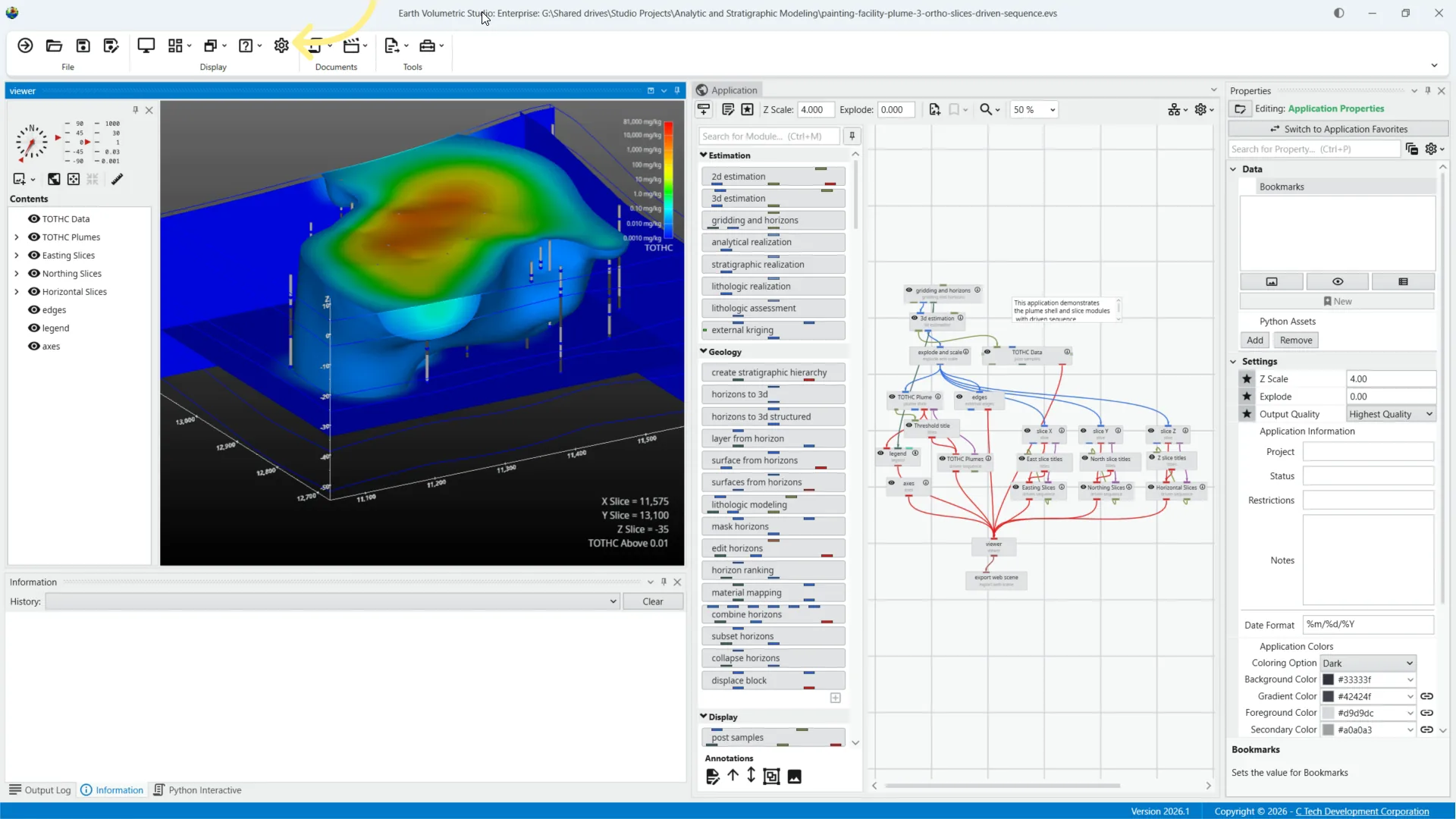Pin the module search panel

point(852,136)
